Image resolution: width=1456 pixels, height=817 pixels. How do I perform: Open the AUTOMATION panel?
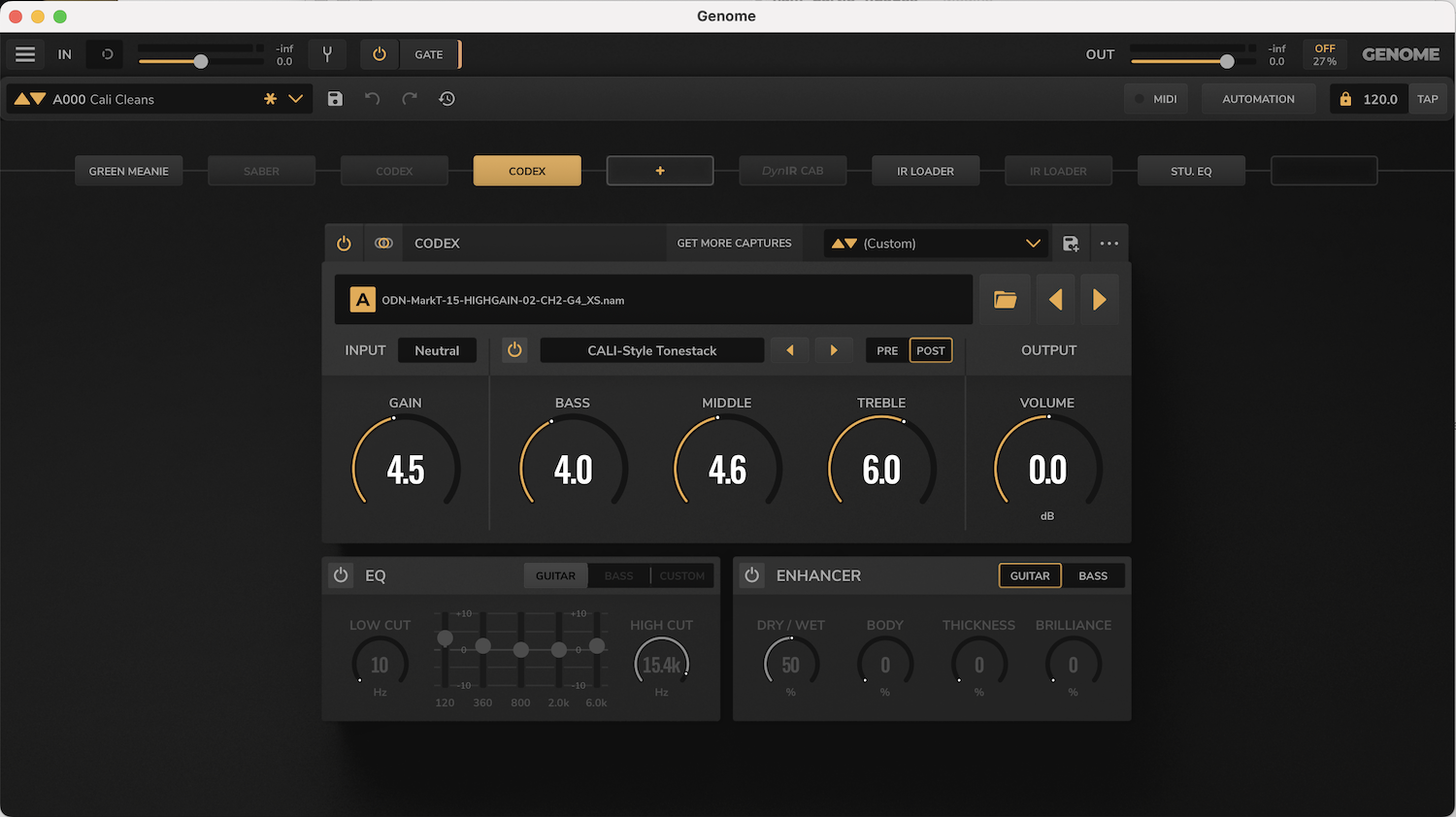pyautogui.click(x=1258, y=99)
